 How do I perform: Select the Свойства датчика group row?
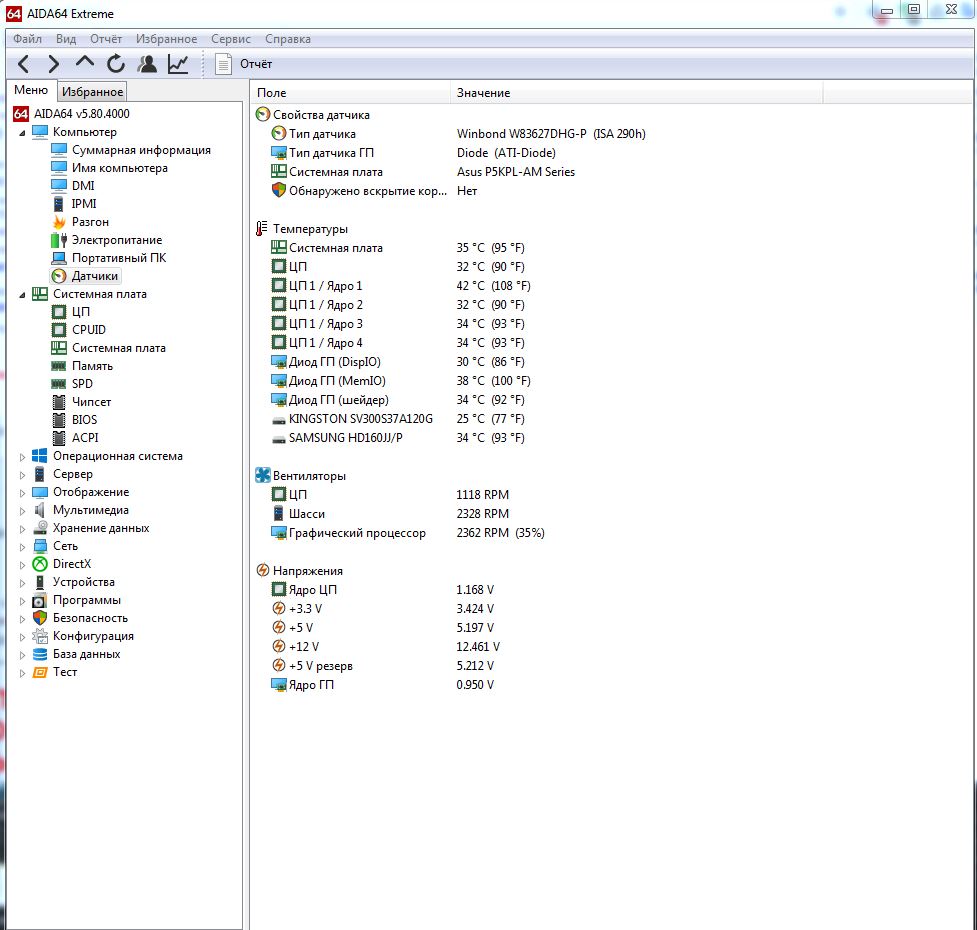312,115
